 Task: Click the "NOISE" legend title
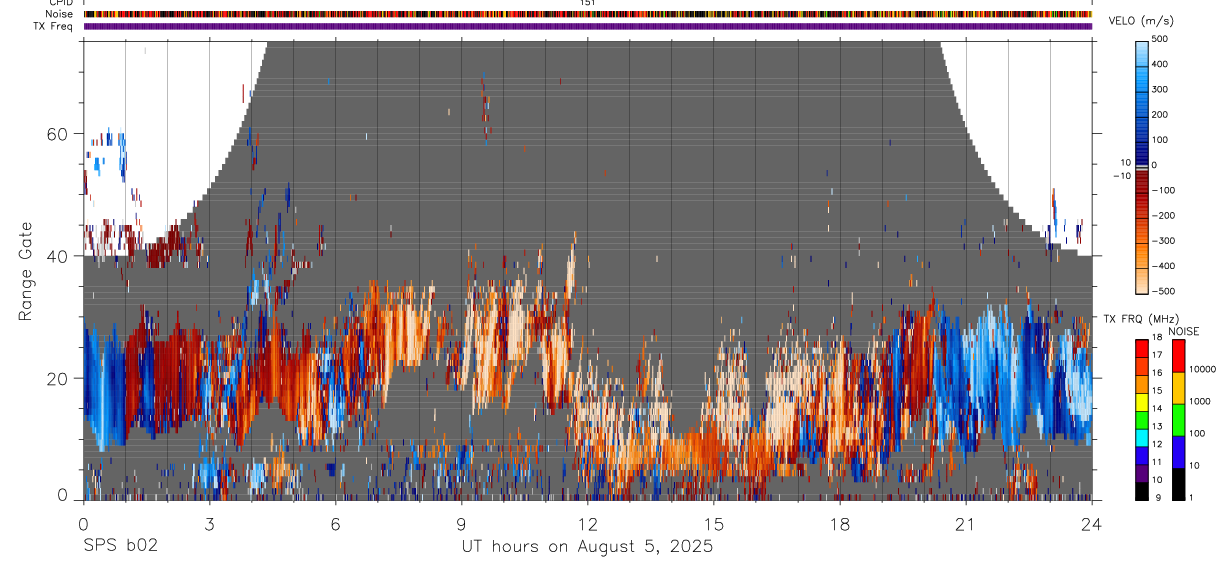click(1183, 331)
